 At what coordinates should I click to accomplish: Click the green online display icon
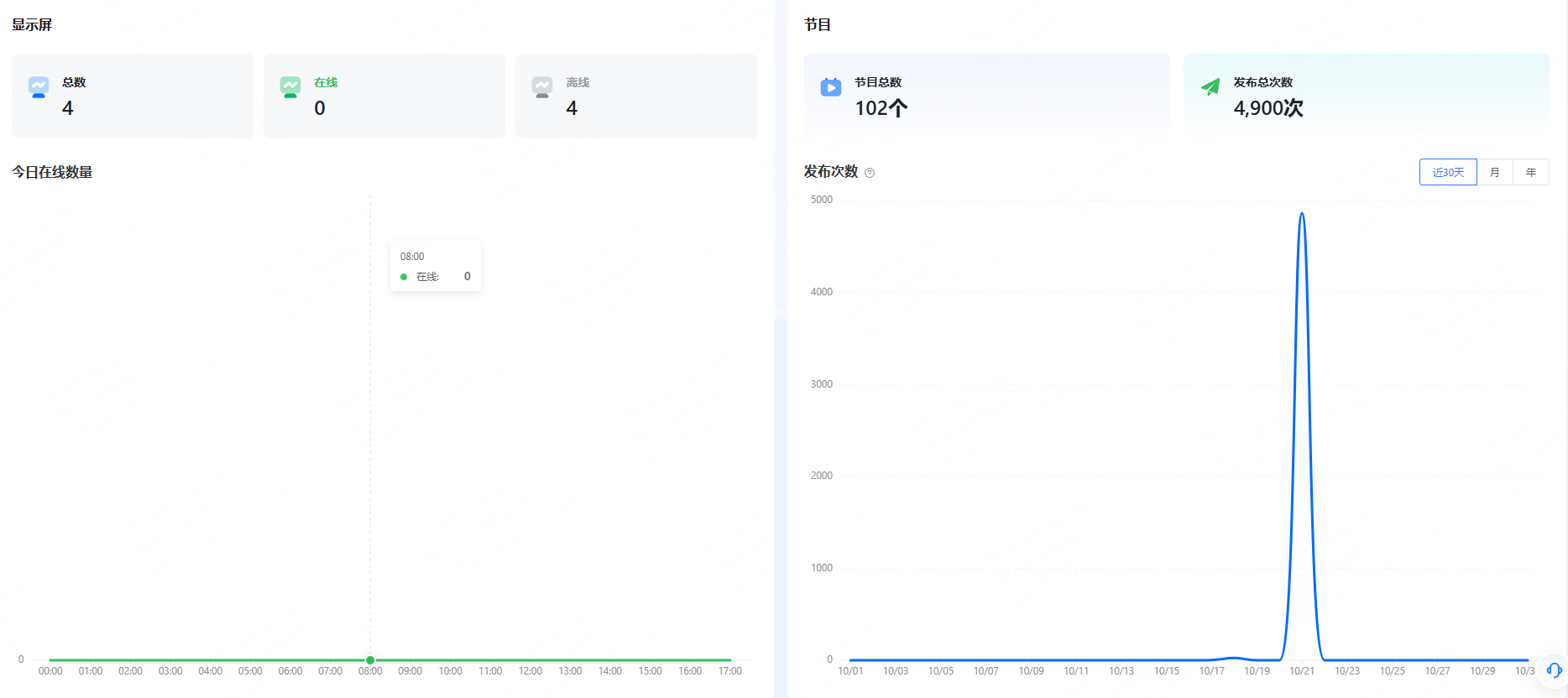click(290, 87)
